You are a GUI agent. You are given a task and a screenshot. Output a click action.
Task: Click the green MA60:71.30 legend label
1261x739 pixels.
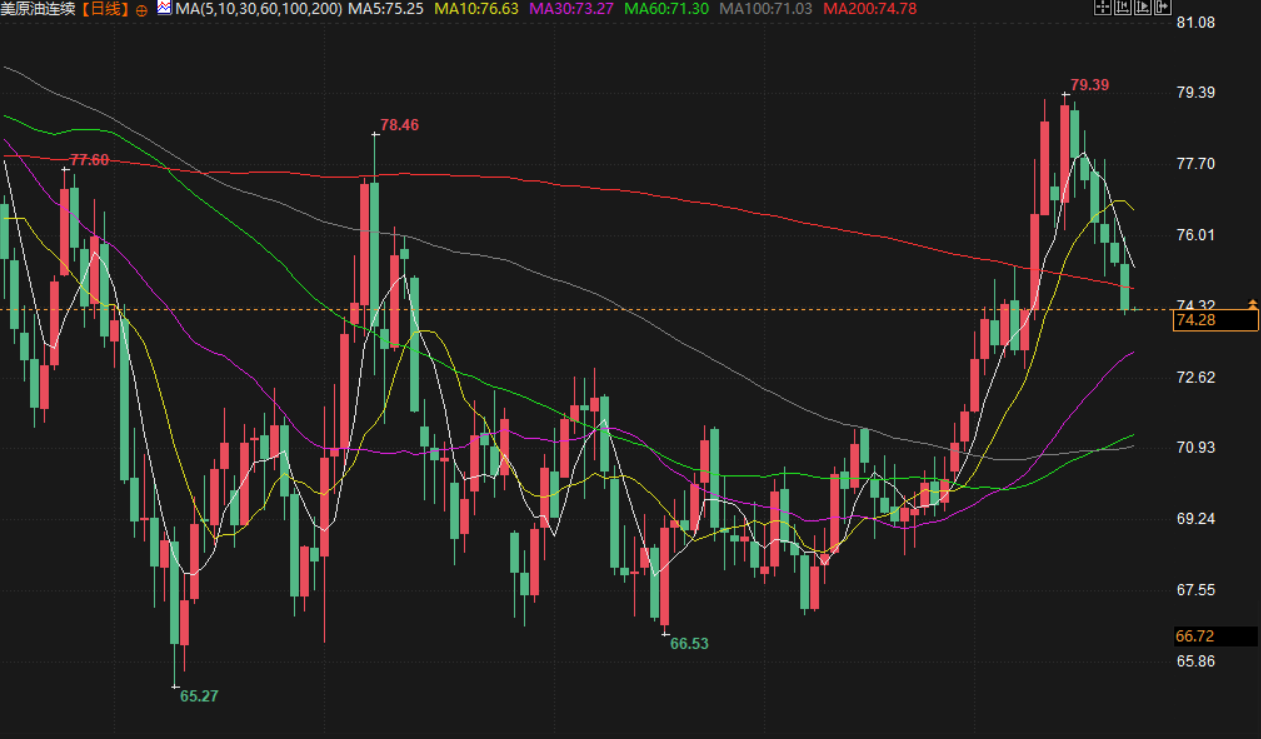tap(667, 9)
